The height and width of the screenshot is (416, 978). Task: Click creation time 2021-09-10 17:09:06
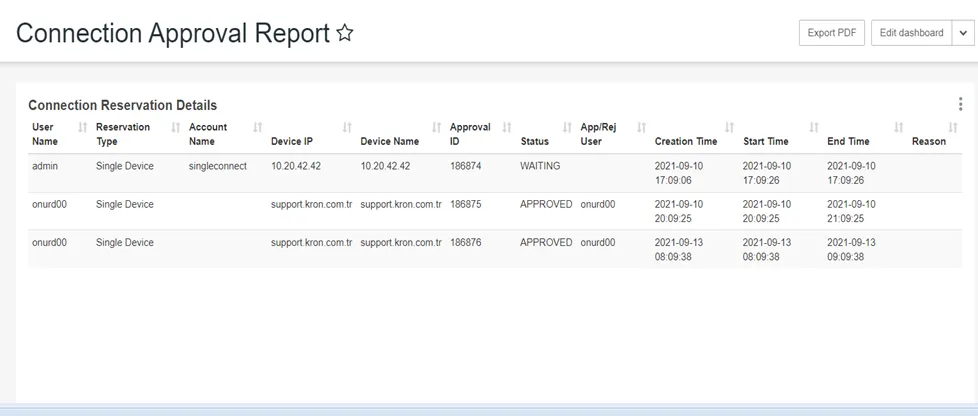point(679,173)
